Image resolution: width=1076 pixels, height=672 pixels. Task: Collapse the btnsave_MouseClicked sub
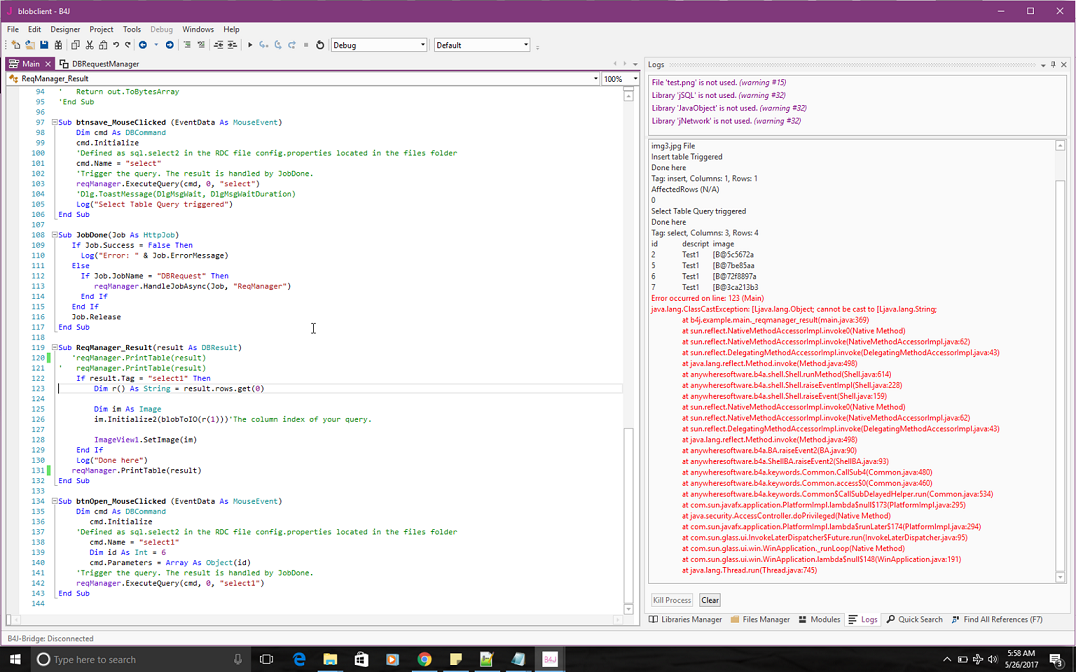coord(55,123)
